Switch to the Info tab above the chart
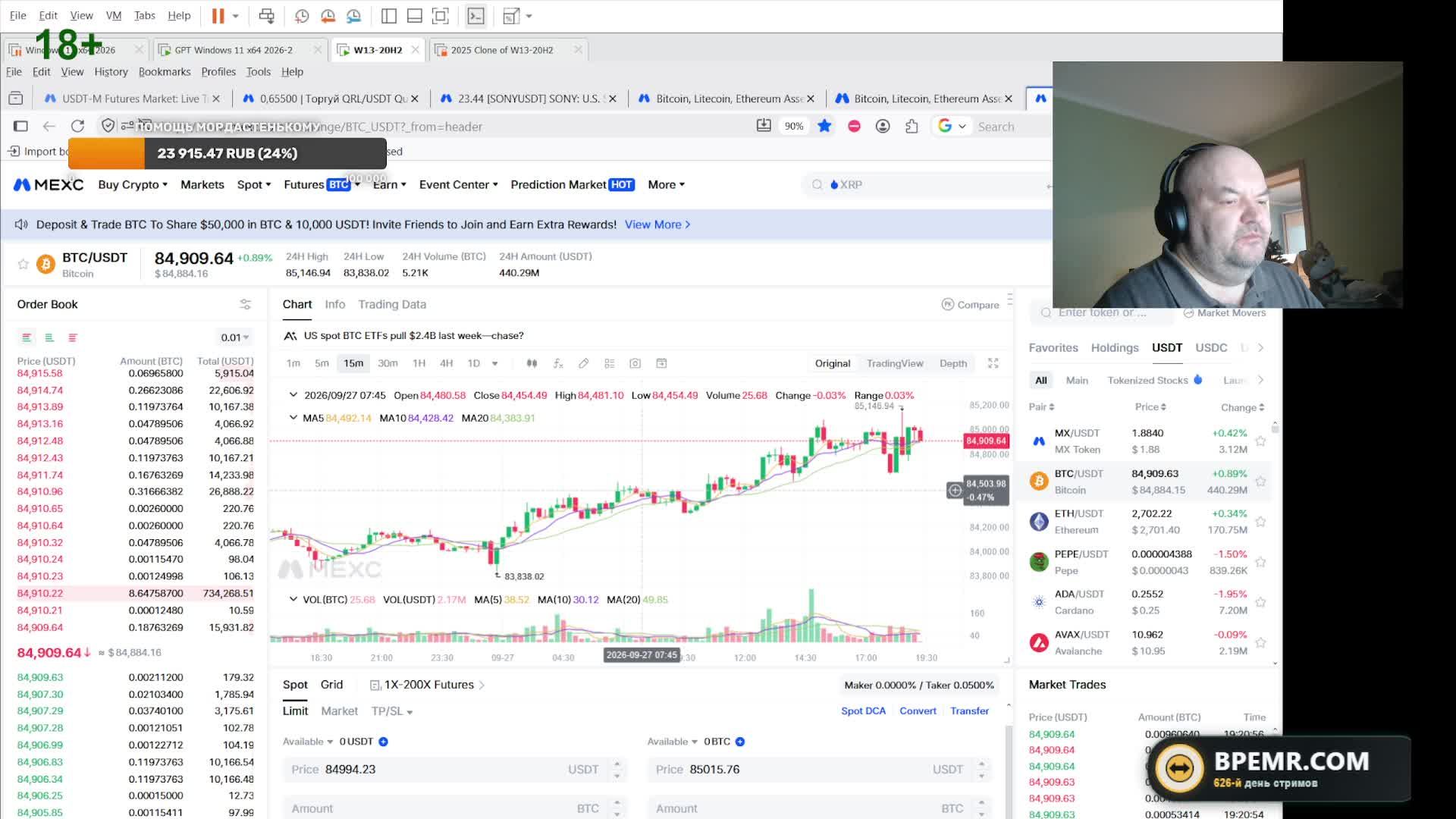 point(334,304)
